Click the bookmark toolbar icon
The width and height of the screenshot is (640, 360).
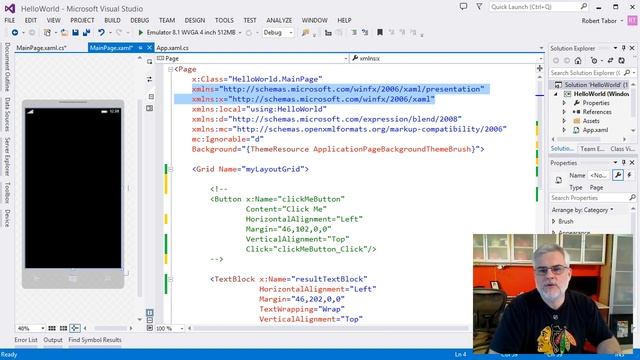tap(380, 32)
